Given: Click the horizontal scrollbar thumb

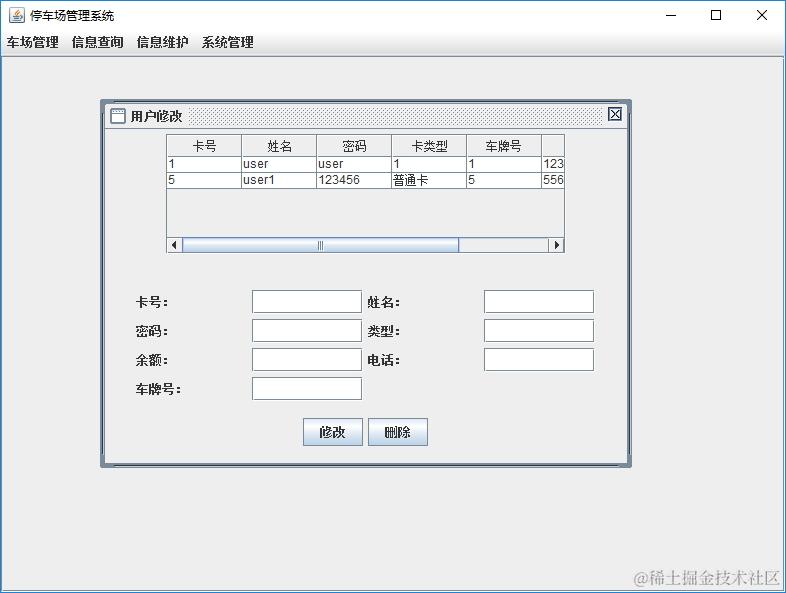Looking at the screenshot, I should pyautogui.click(x=320, y=245).
